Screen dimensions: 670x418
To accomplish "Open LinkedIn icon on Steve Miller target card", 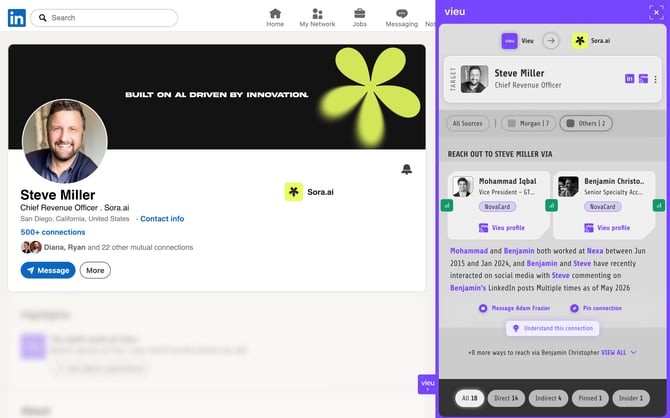I will pos(629,79).
